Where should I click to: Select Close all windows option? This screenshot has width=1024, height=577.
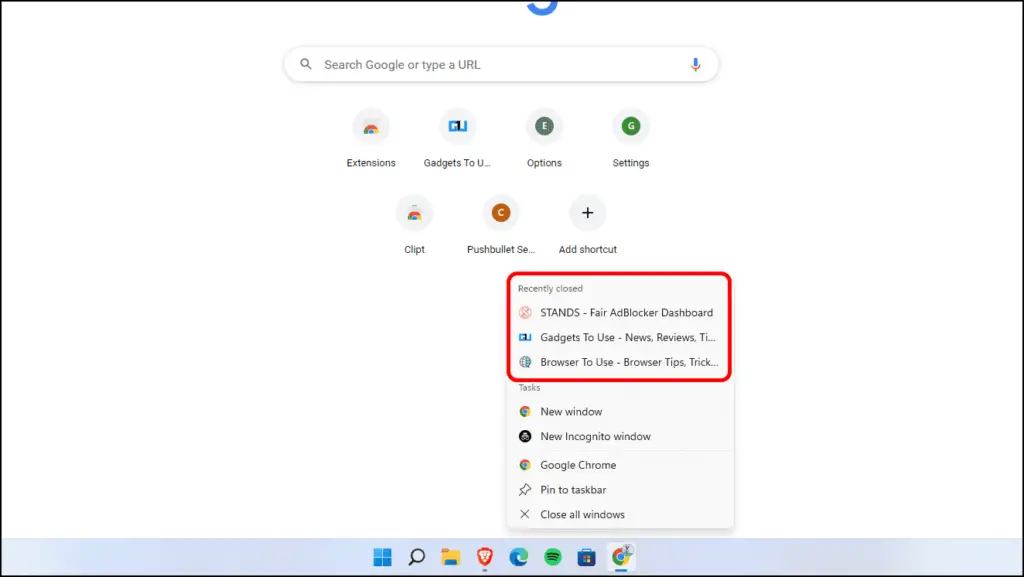pos(619,515)
